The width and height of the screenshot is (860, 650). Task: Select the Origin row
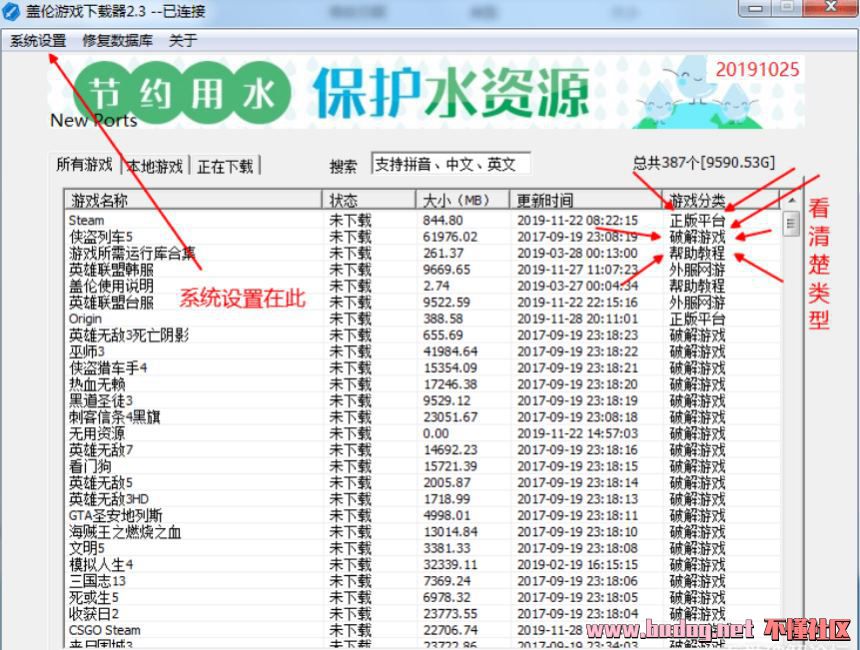click(x=422, y=319)
